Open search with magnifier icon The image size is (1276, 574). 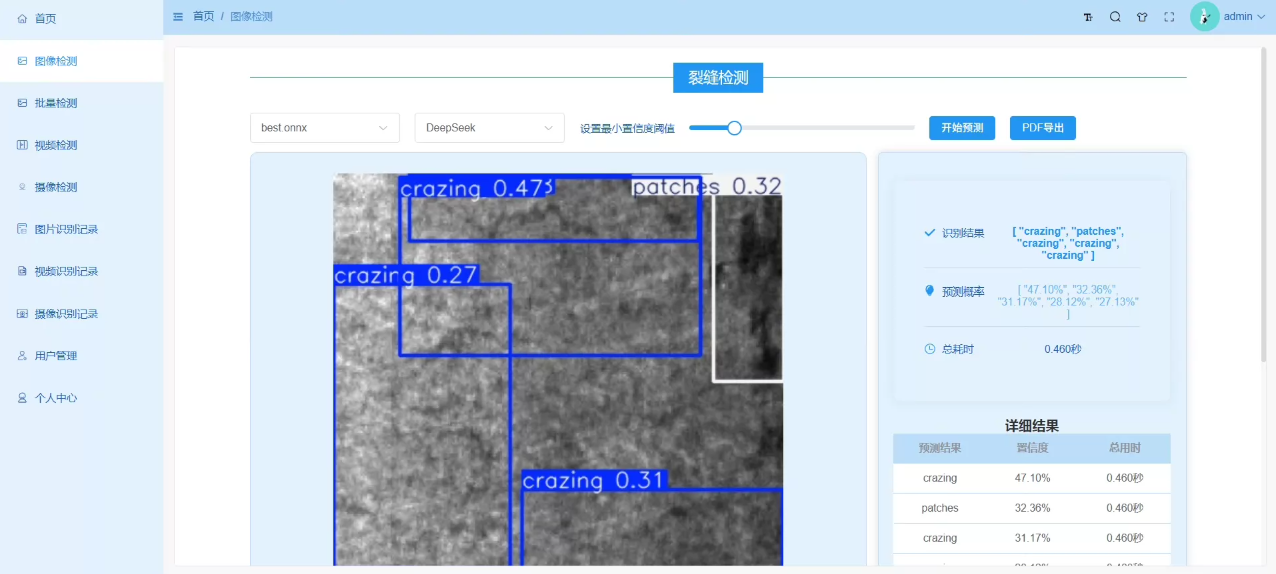point(1115,17)
